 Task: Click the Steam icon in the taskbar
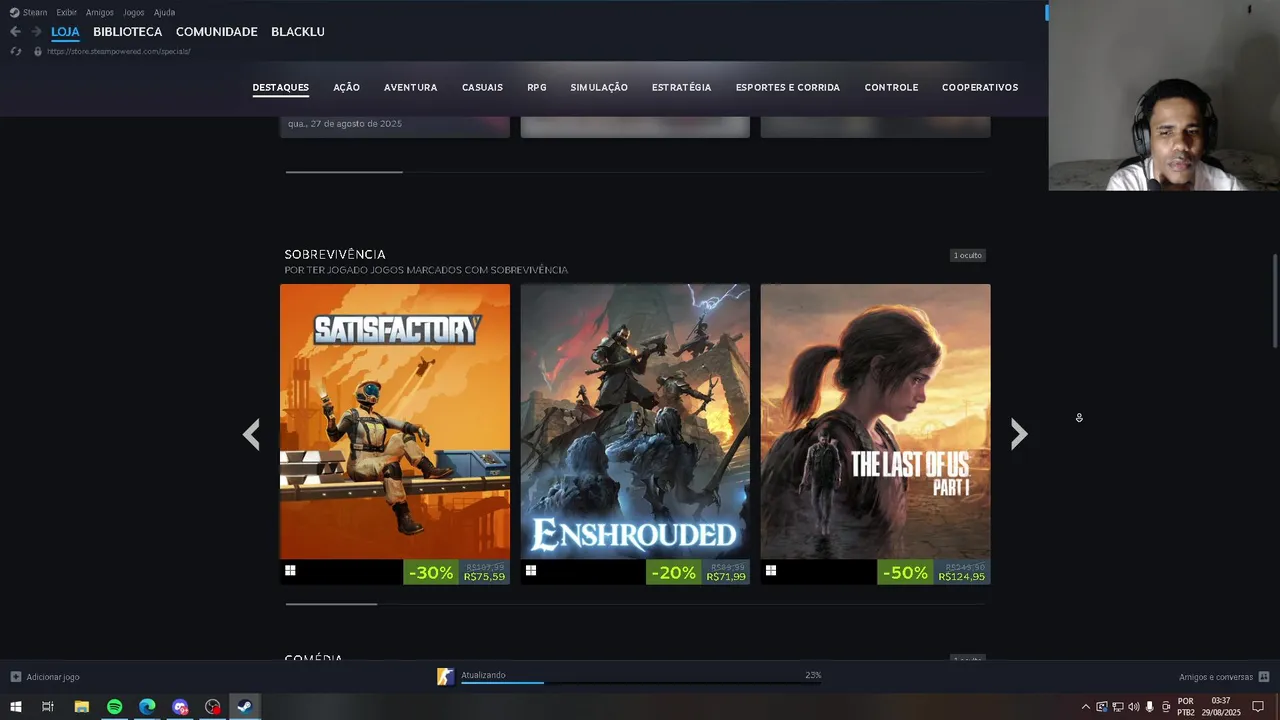pyautogui.click(x=244, y=707)
